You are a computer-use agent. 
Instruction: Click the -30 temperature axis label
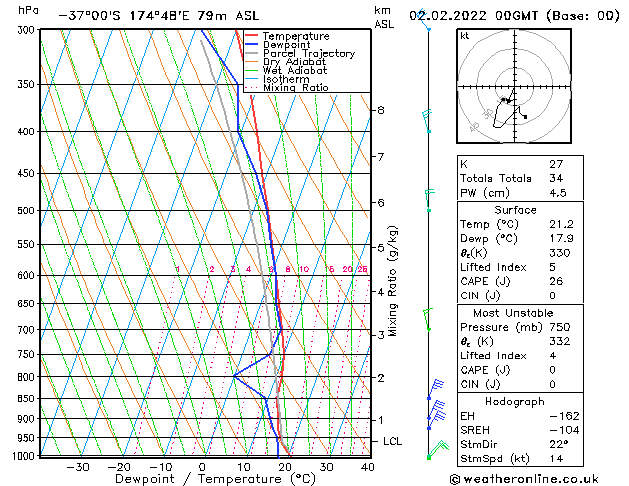(77, 468)
